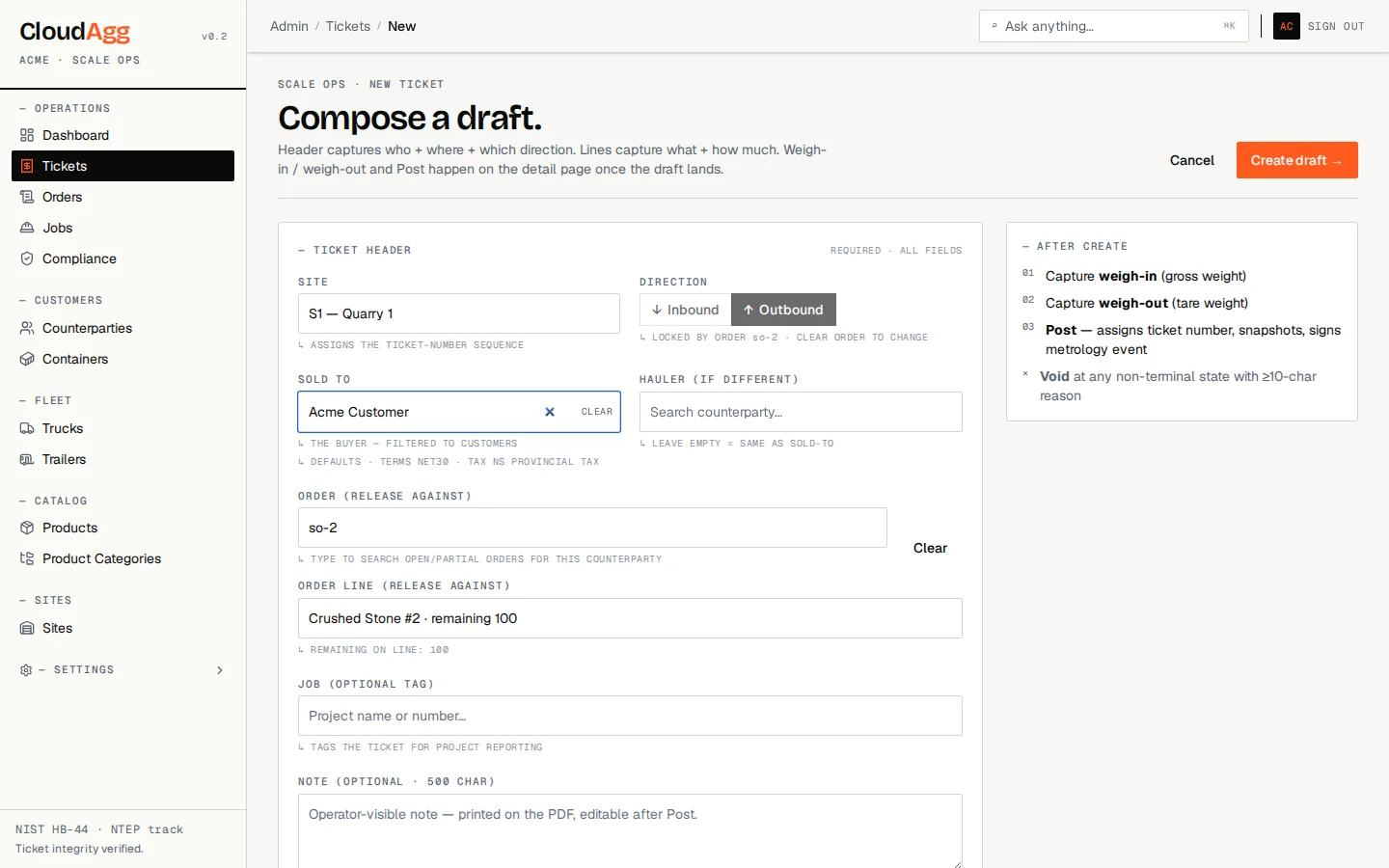Open Counterparties in sidebar
This screenshot has width=1389, height=868.
pyautogui.click(x=123, y=328)
